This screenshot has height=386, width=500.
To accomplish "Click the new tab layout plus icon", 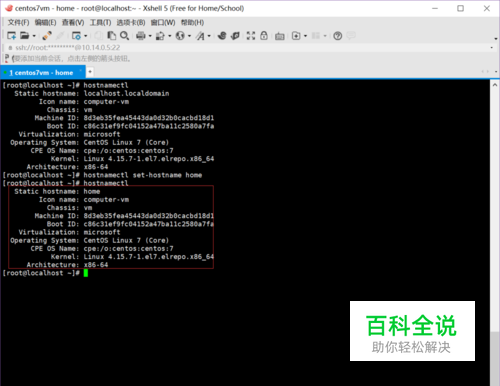I will point(296,35).
